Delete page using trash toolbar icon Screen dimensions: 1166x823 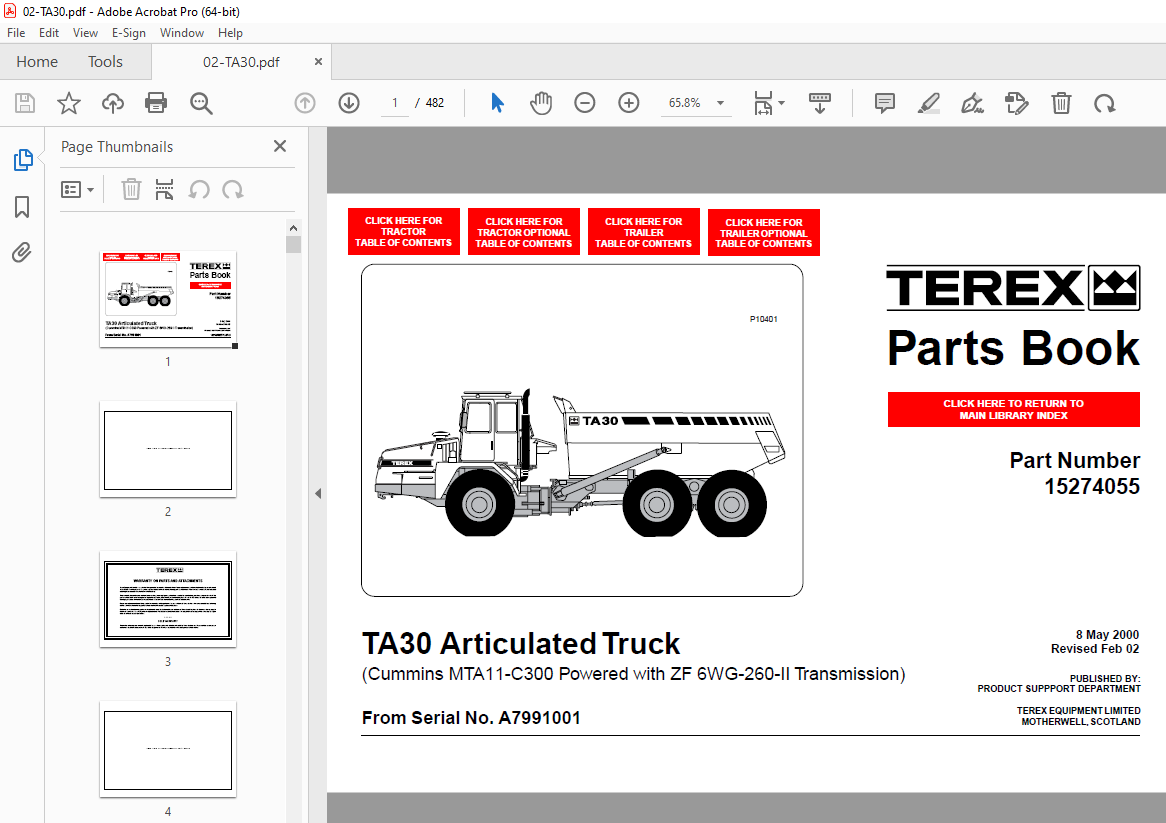1061,103
